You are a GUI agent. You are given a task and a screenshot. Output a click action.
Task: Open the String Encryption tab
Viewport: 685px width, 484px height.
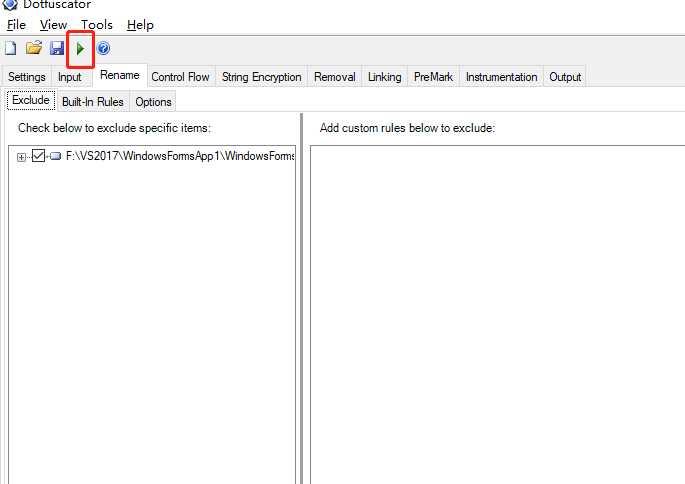coord(262,77)
